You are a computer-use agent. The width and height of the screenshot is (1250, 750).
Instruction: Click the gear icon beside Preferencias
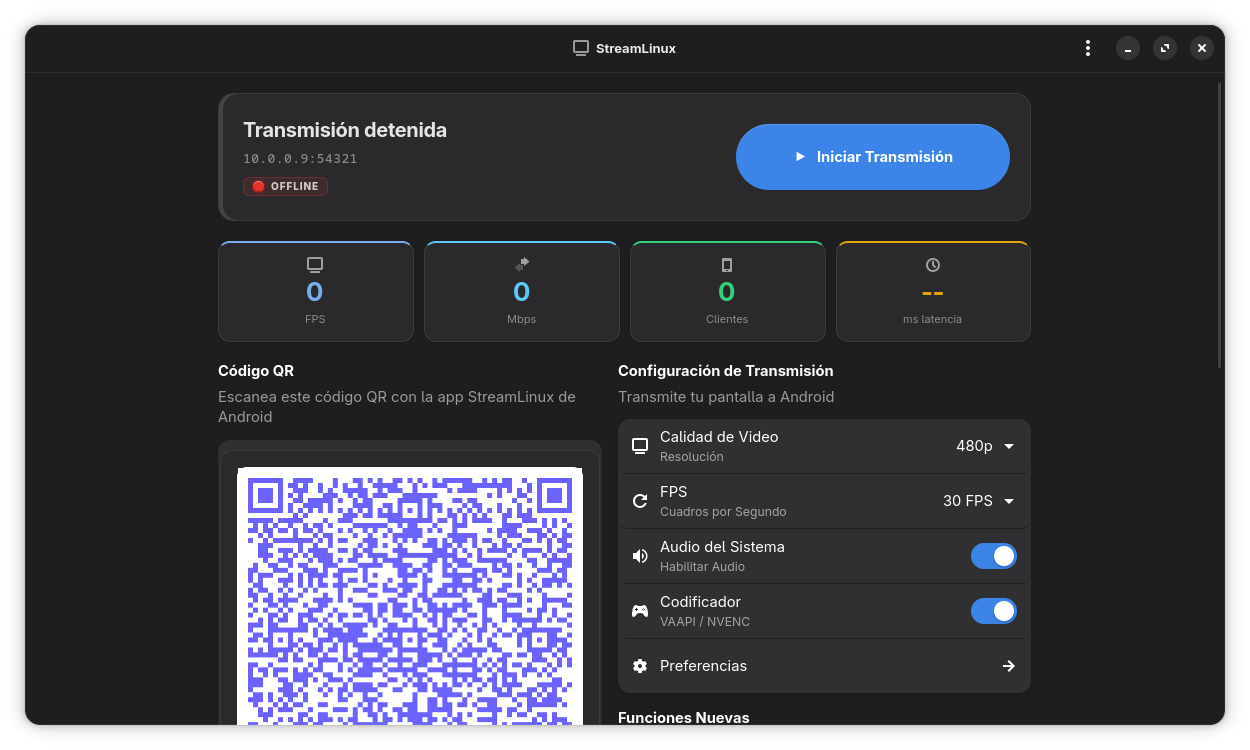(x=640, y=666)
